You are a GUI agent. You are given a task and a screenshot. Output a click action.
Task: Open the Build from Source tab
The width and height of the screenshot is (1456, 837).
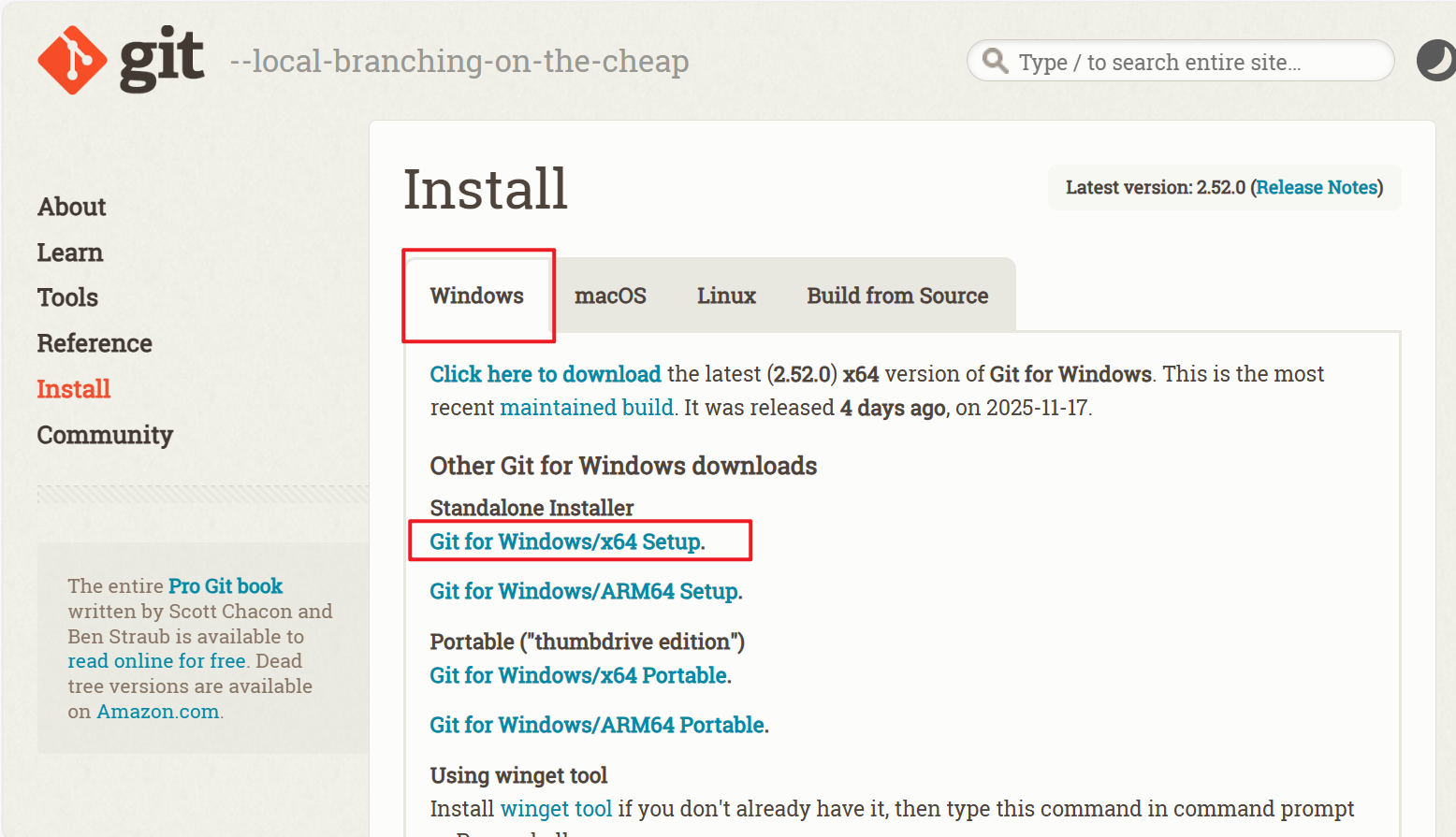click(x=897, y=296)
